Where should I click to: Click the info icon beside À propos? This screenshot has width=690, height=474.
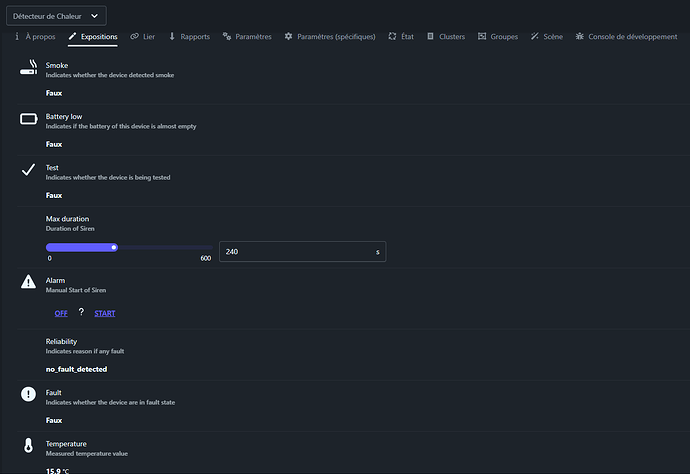tap(17, 37)
